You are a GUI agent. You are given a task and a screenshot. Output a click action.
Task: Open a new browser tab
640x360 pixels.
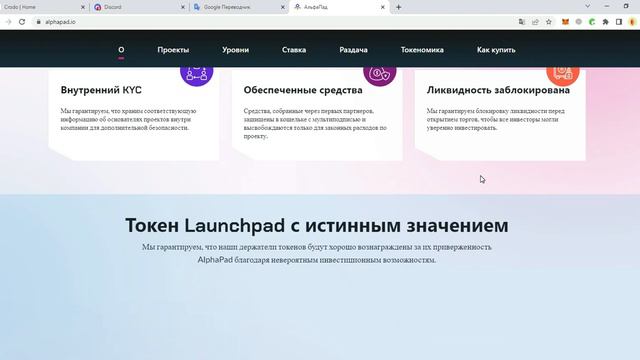coord(398,7)
